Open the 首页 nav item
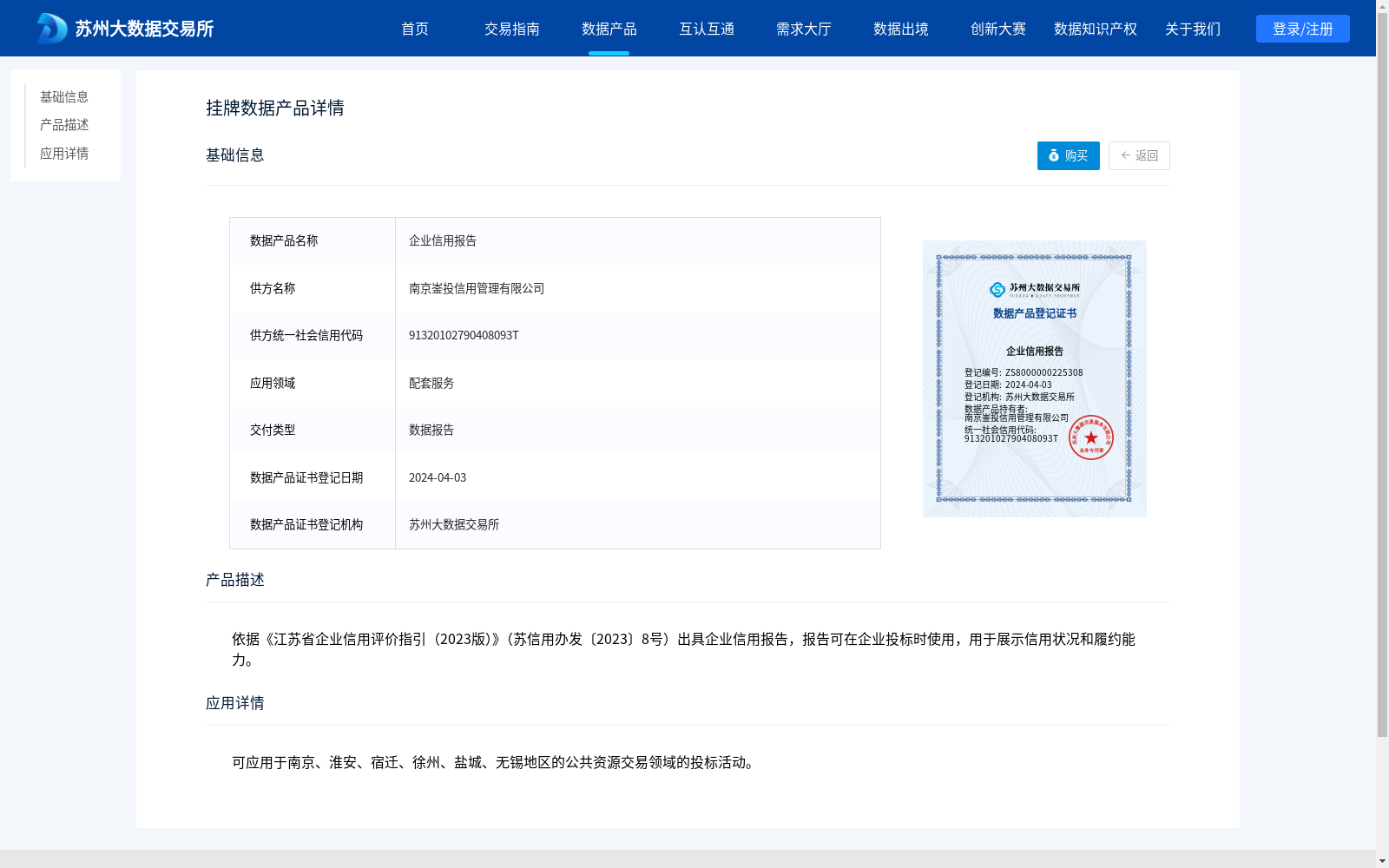The image size is (1389, 868). pos(415,29)
